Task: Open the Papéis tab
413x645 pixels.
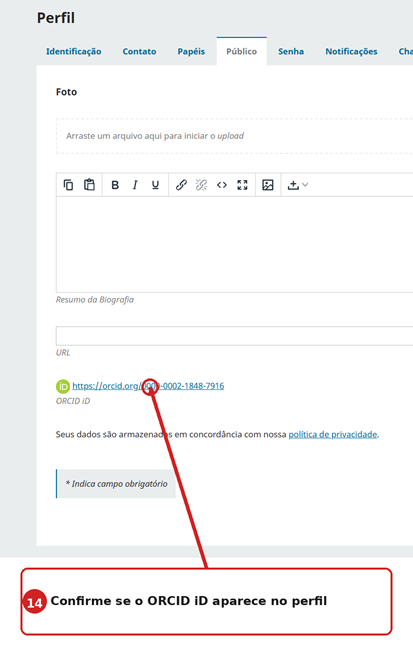Action: coord(191,51)
